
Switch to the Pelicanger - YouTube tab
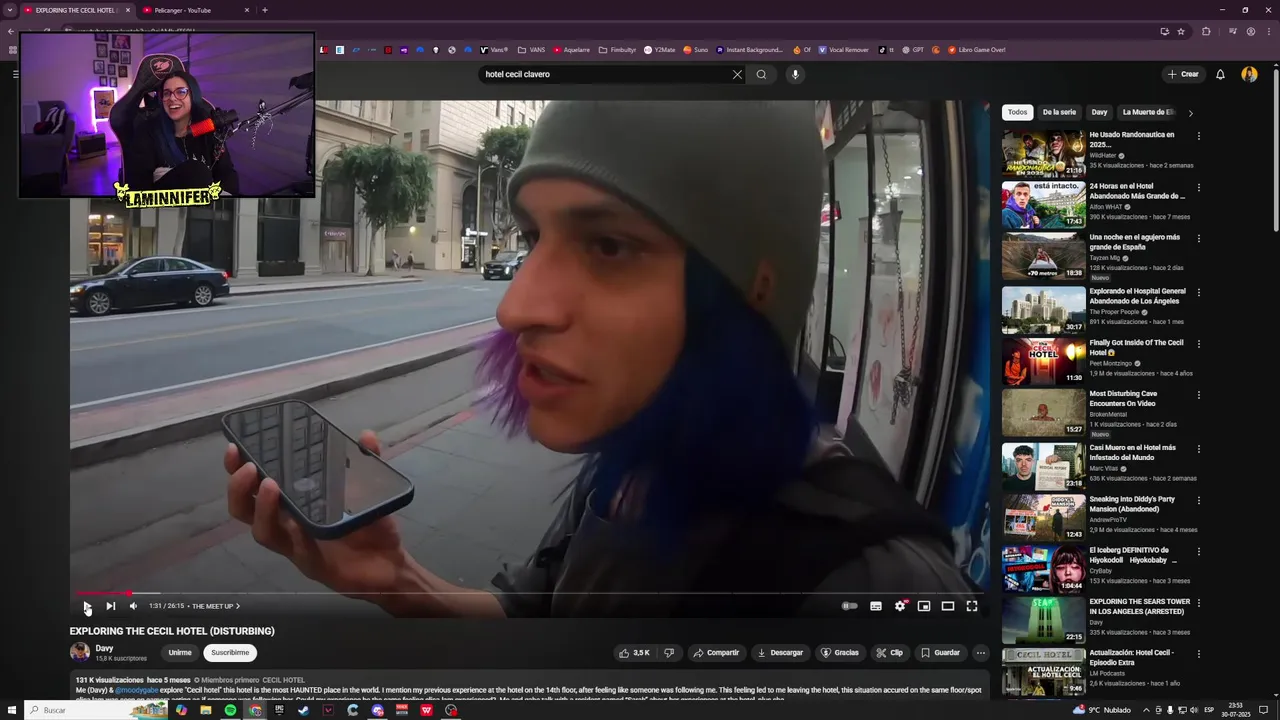195,10
